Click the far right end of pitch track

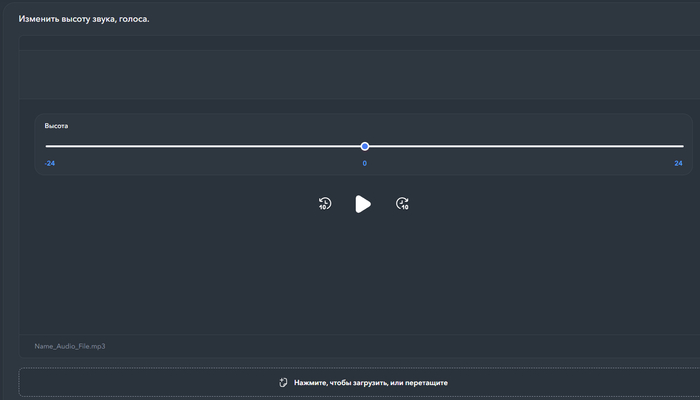[682, 146]
